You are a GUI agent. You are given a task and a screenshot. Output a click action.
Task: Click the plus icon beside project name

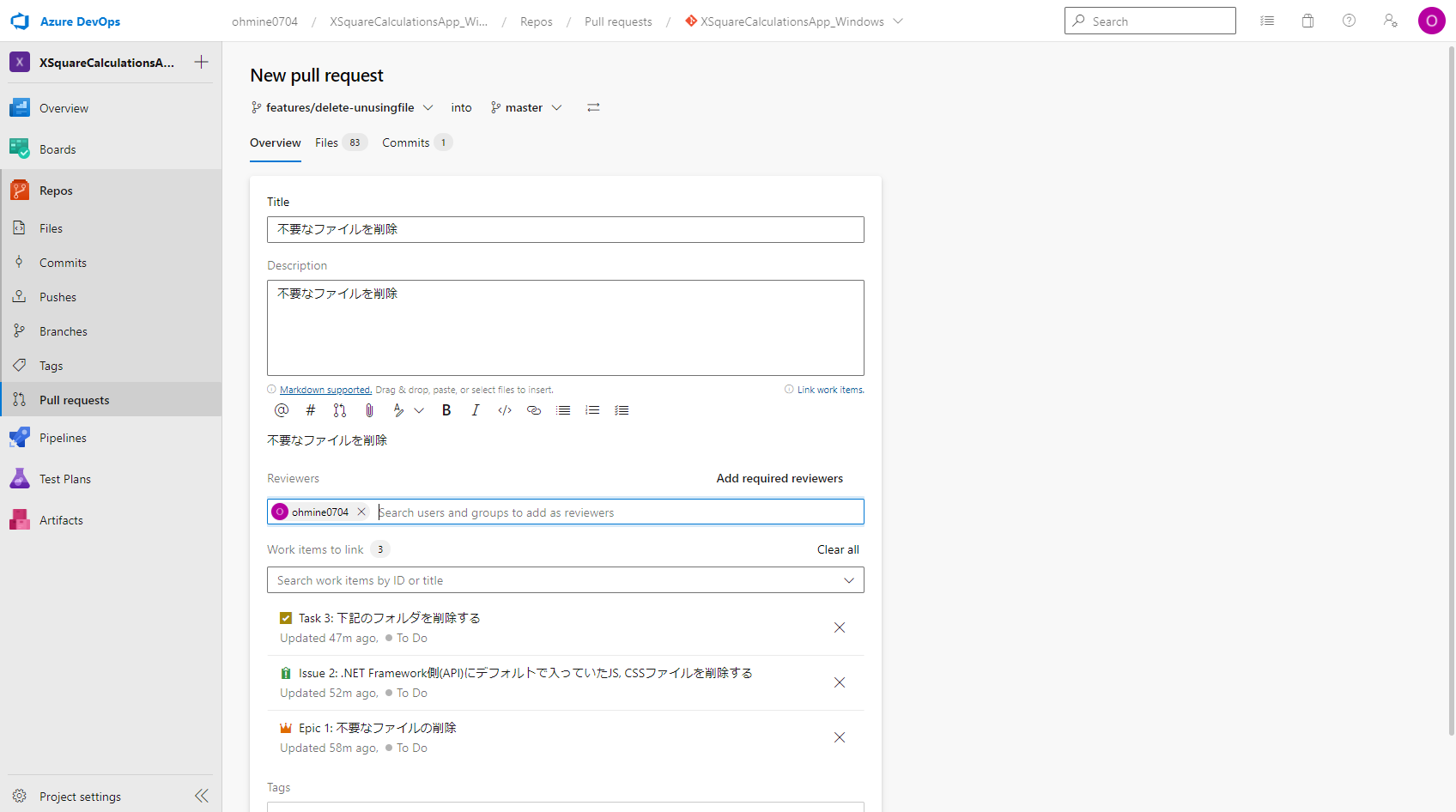coord(202,62)
